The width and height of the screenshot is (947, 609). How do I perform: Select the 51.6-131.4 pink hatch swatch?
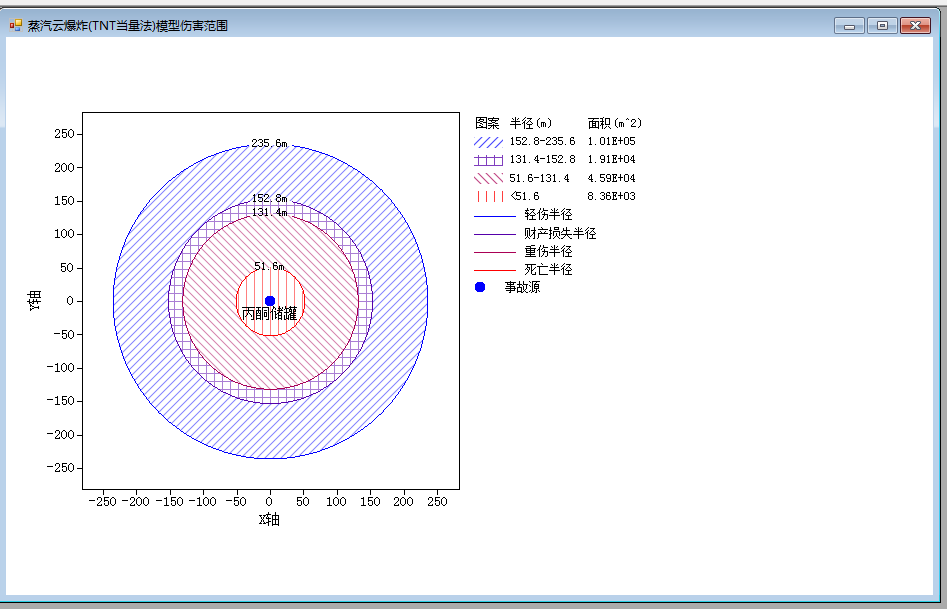tap(489, 178)
